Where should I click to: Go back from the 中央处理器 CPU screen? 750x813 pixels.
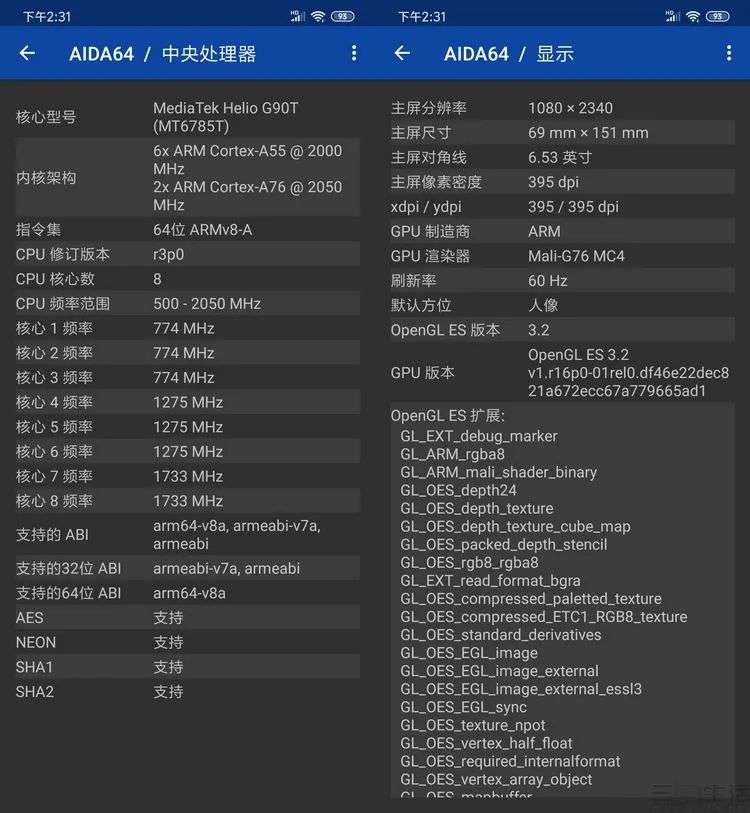[x=27, y=53]
